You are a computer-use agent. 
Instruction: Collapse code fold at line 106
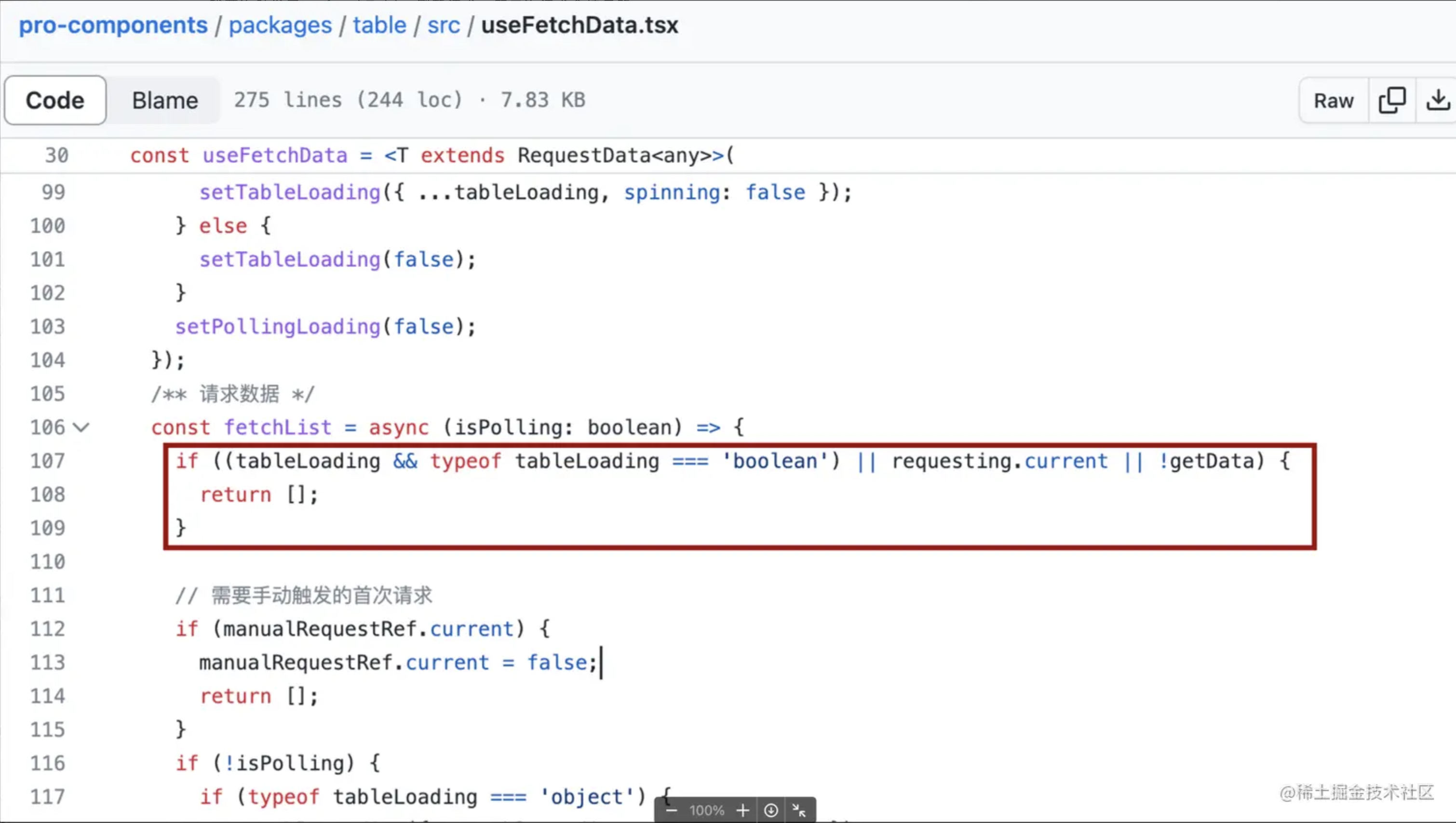pos(81,427)
